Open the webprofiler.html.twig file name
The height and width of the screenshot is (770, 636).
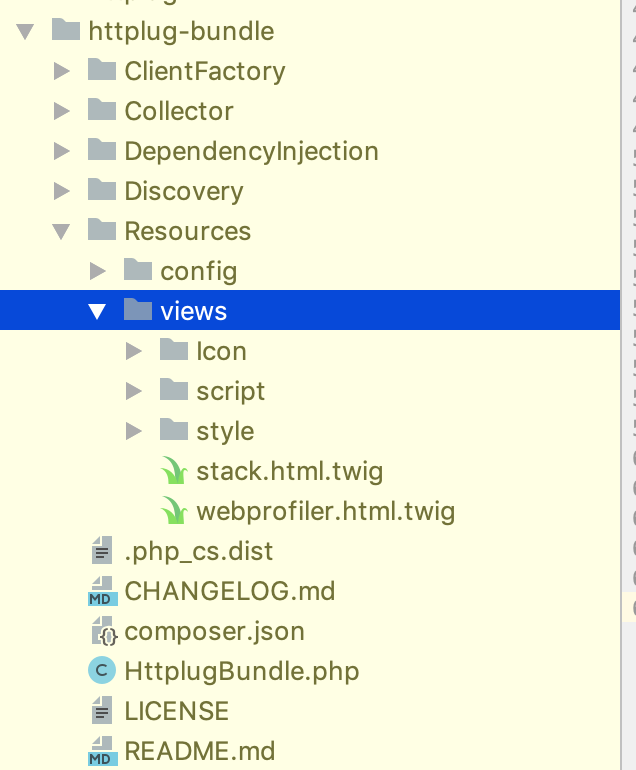coord(326,512)
